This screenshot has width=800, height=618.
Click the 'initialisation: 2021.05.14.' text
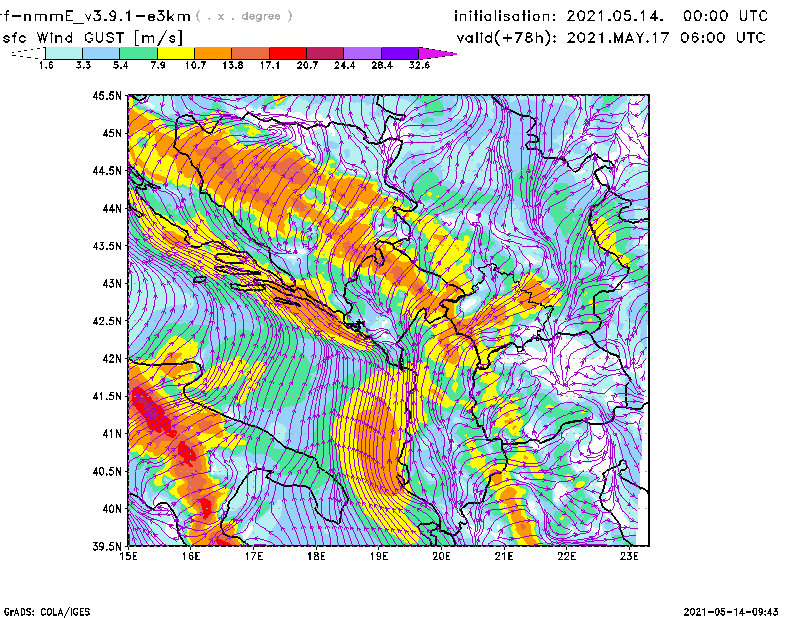559,16
